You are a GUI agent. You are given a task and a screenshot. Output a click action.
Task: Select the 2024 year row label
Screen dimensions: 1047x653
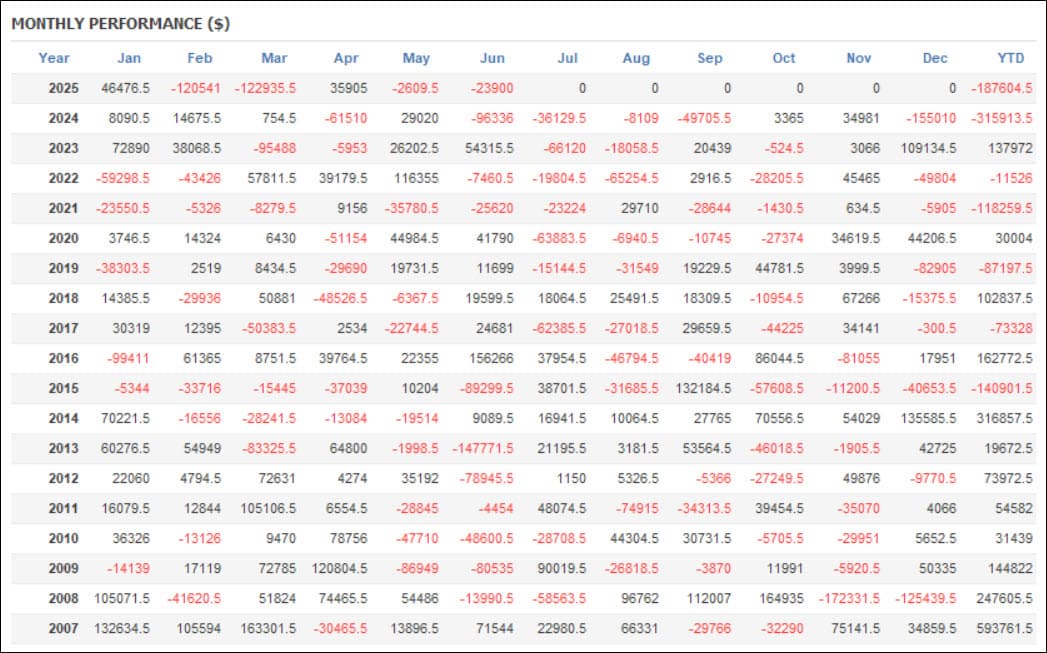pos(63,118)
